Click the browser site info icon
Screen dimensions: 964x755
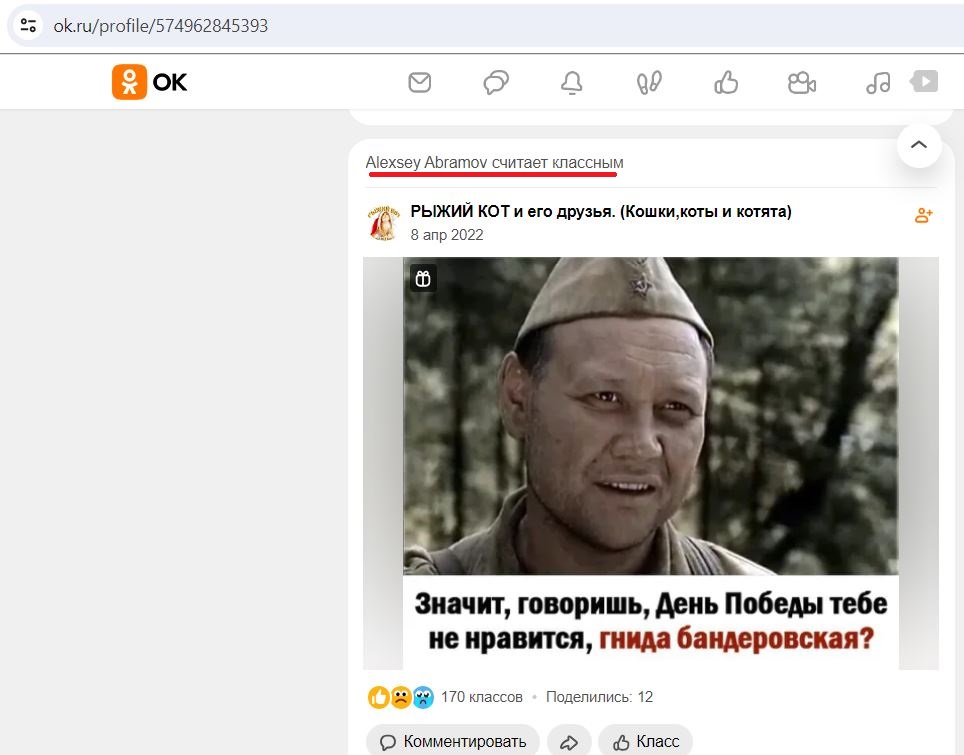click(28, 25)
